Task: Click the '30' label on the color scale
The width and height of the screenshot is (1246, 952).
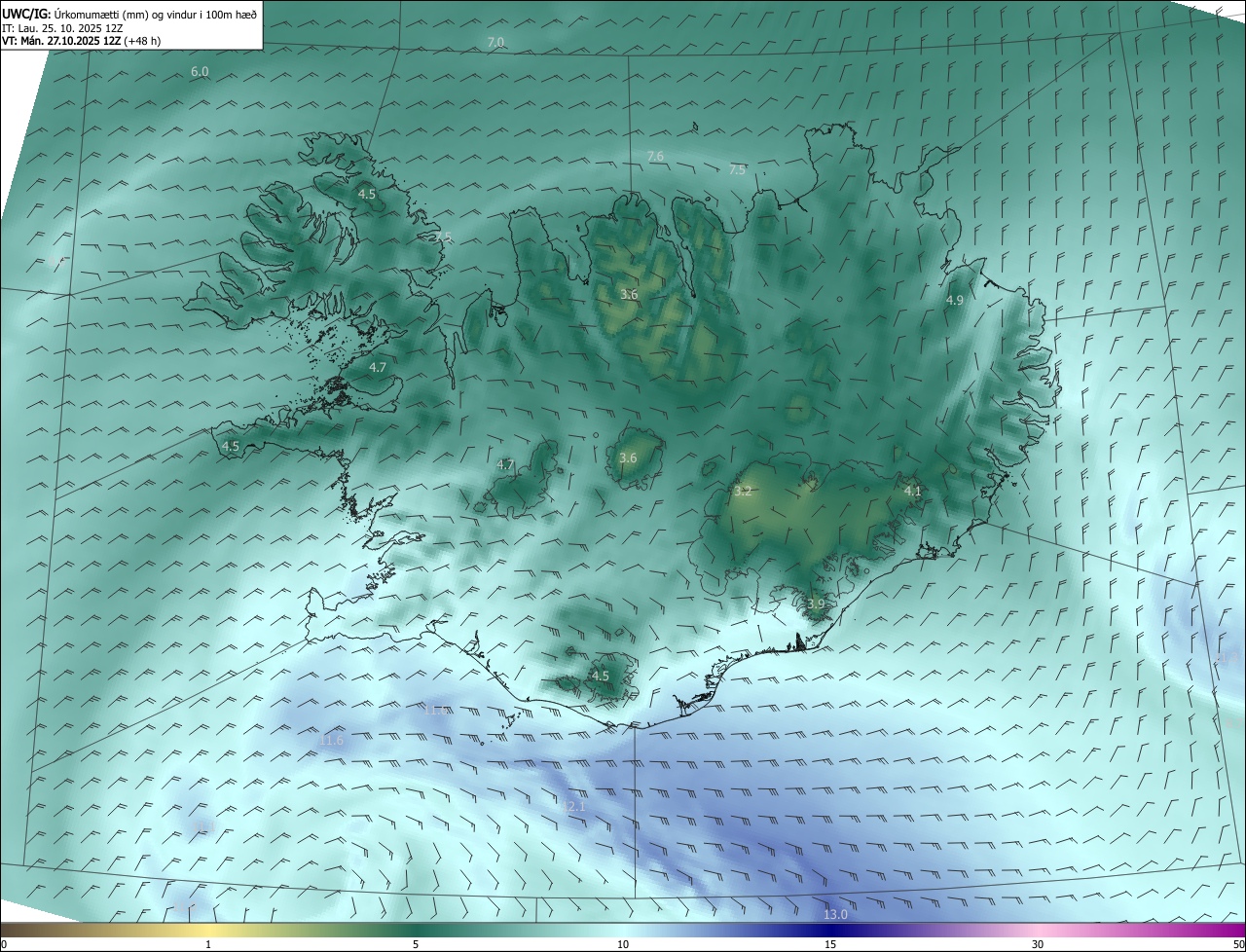Action: click(x=1038, y=944)
